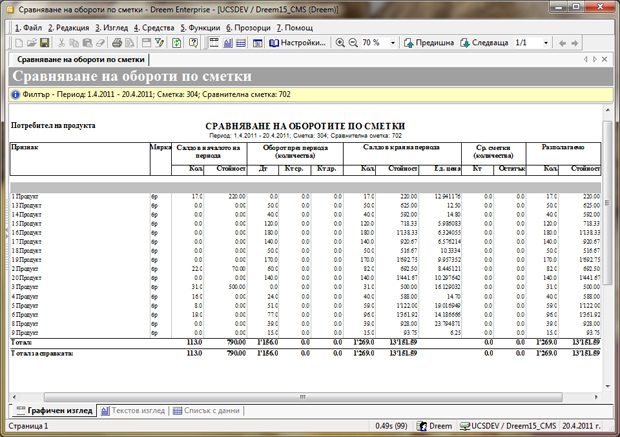The width and height of the screenshot is (620, 437).
Task: Print the report with the printer icon
Action: 117,43
